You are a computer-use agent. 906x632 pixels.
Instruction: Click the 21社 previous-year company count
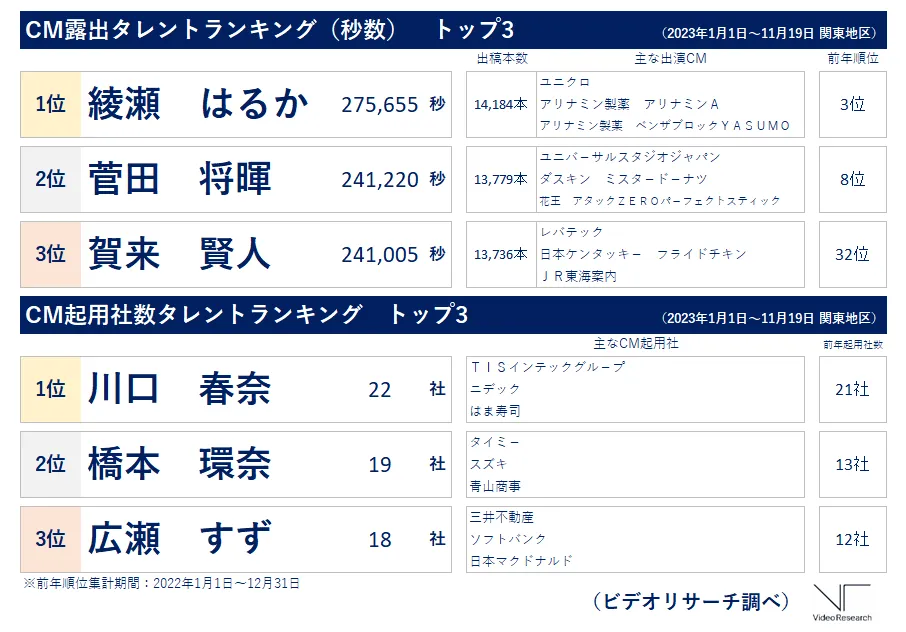coord(853,389)
